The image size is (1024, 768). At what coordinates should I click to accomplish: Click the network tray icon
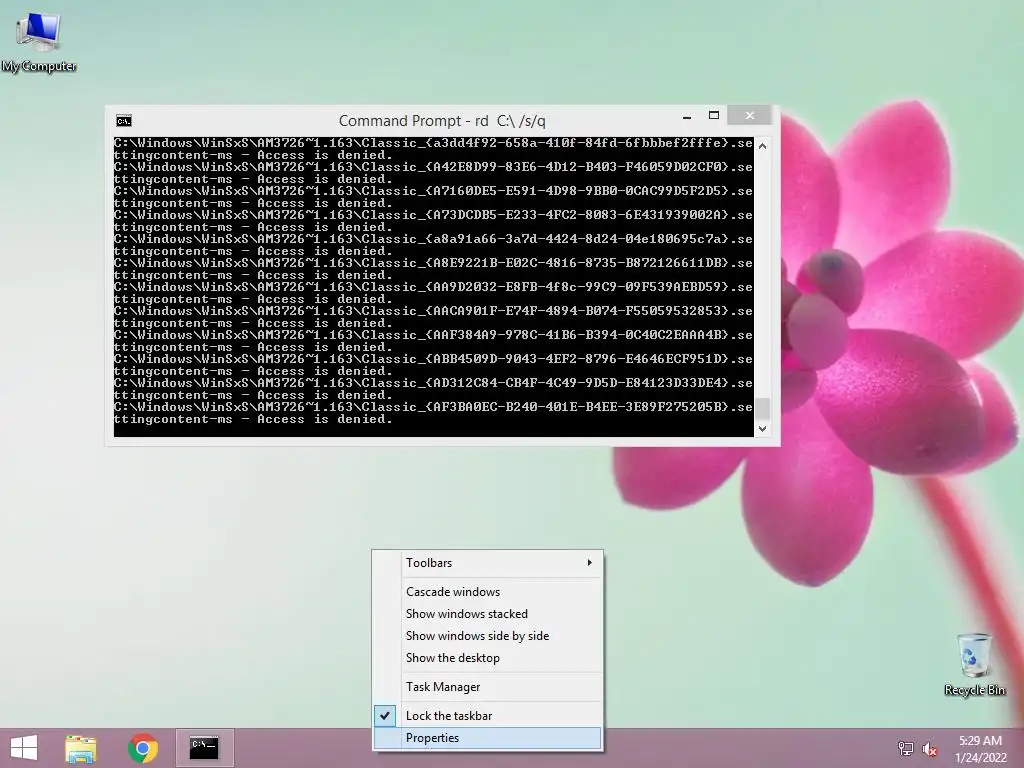pos(905,748)
